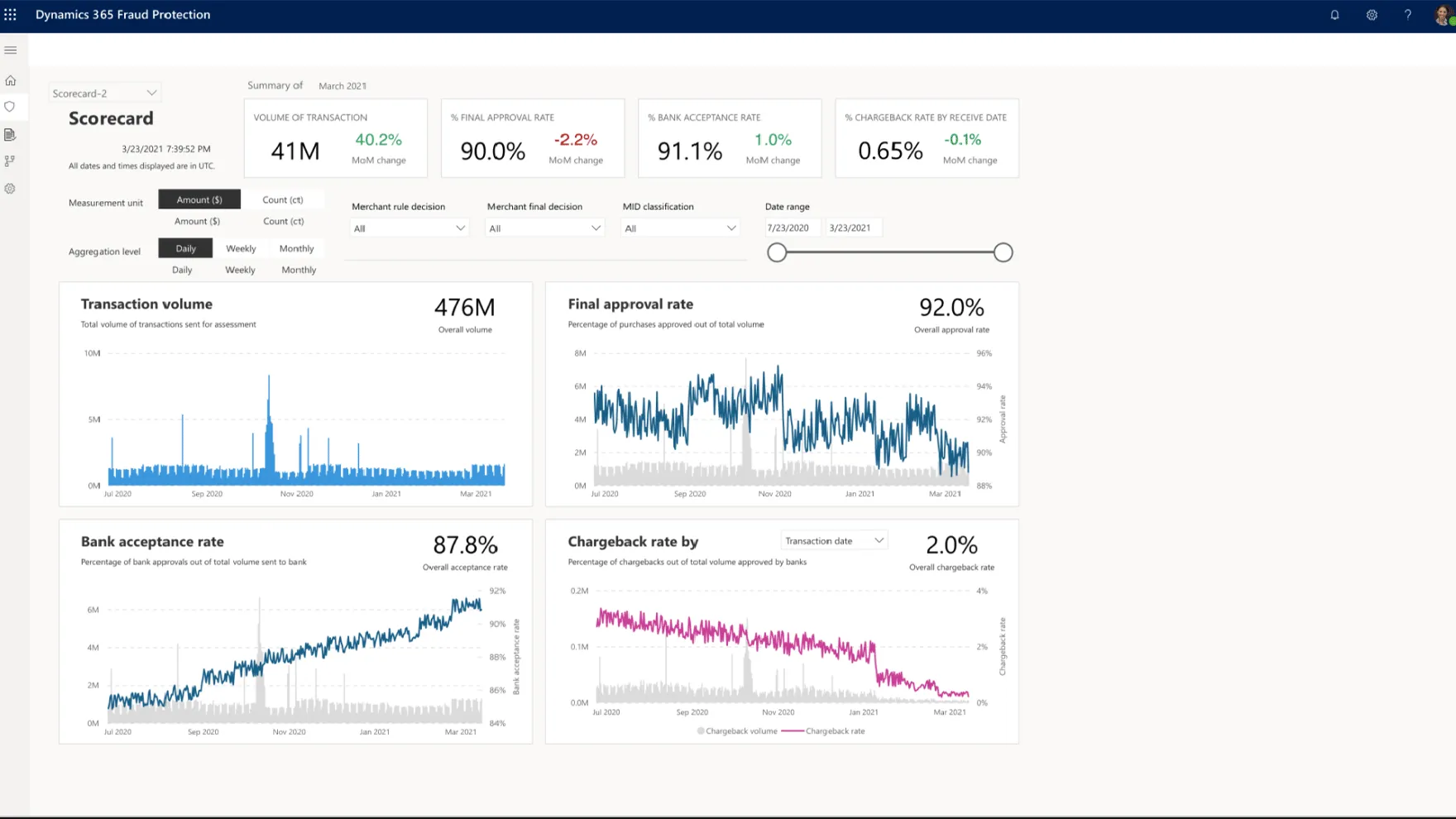
Task: Open the app launcher waffle icon
Action: click(11, 15)
